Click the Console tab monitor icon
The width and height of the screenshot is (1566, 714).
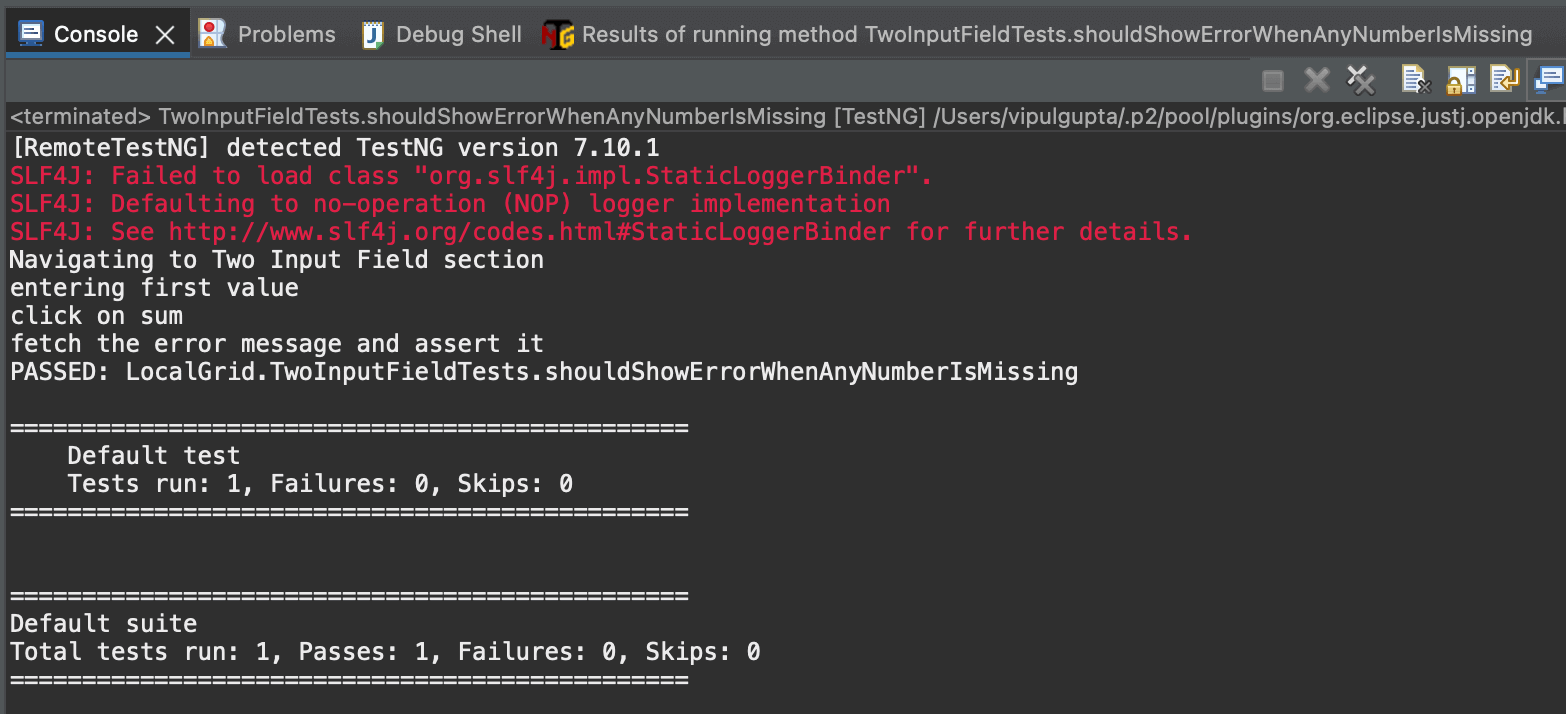pos(31,35)
